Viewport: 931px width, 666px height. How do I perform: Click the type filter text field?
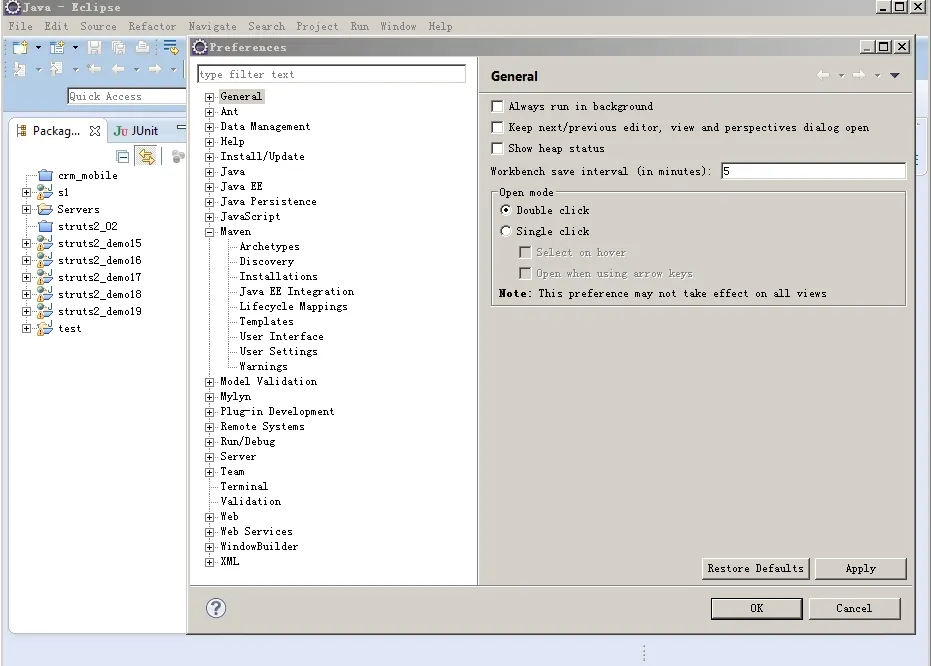331,74
